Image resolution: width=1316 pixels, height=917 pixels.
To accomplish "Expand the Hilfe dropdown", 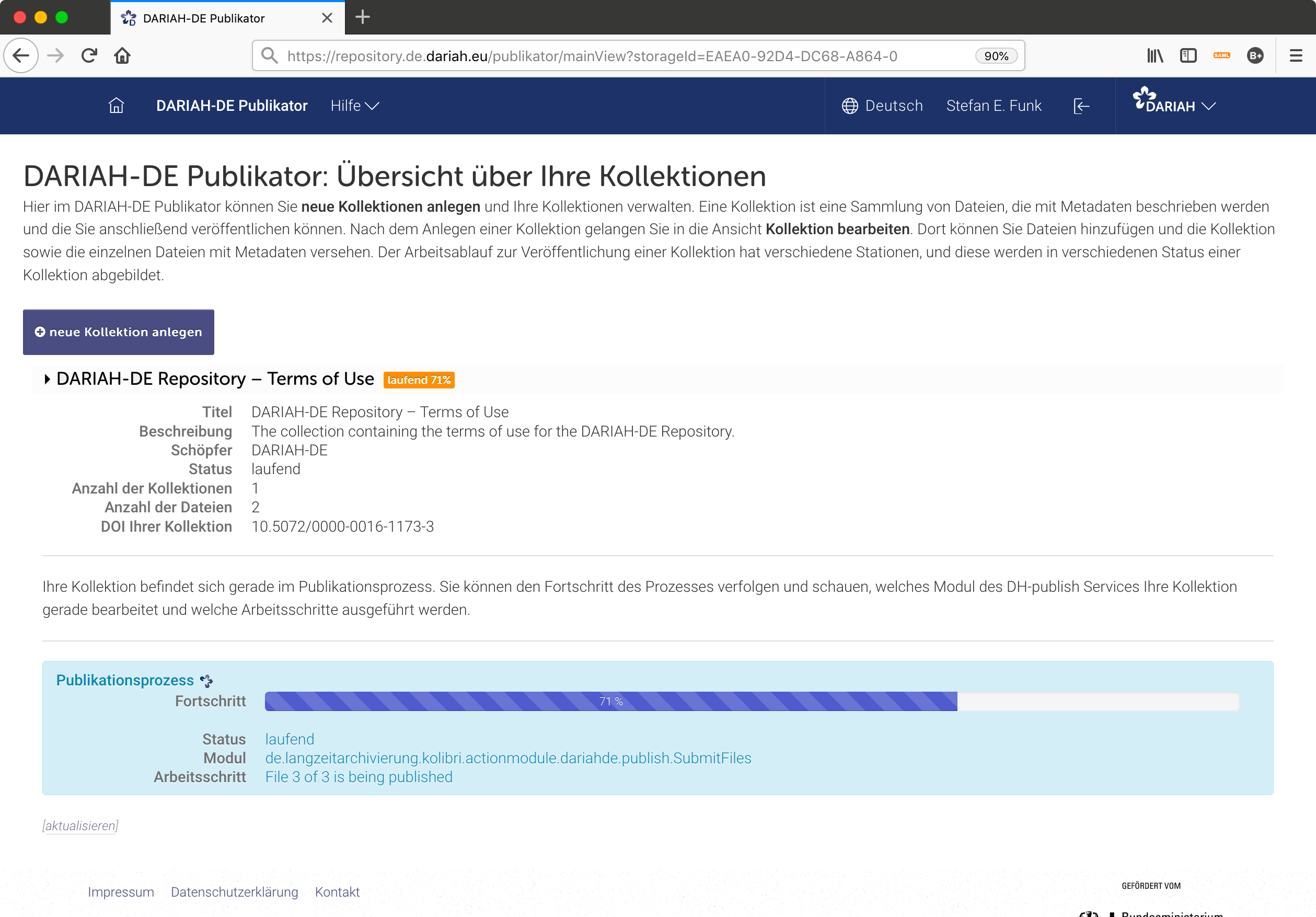I will coord(354,106).
